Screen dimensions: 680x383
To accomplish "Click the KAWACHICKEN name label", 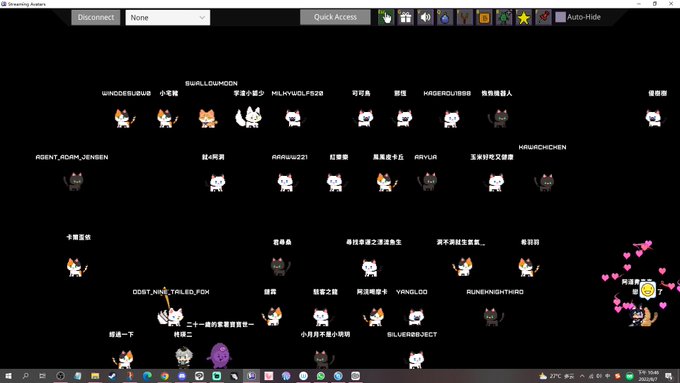I will (542, 147).
